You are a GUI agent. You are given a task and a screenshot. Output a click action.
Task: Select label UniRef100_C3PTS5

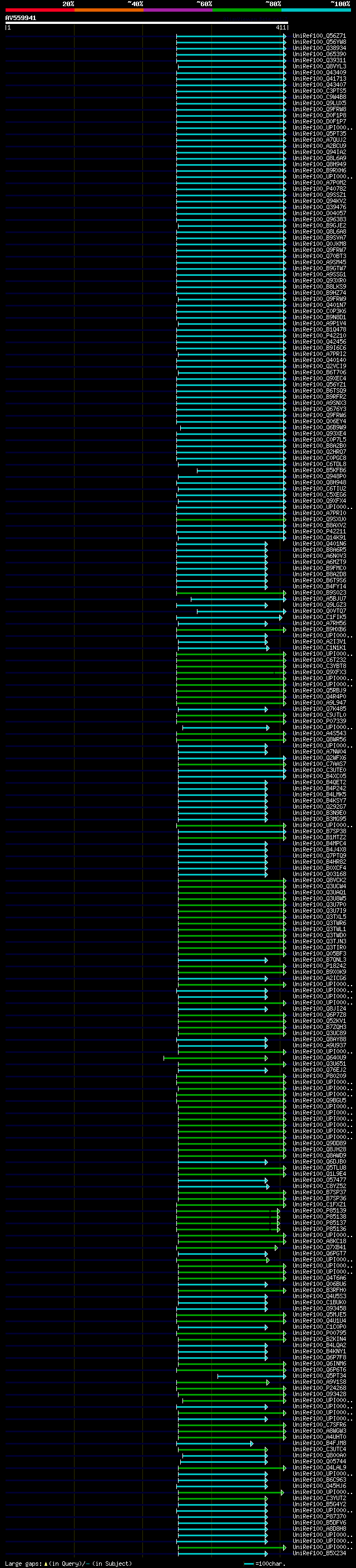319,91
